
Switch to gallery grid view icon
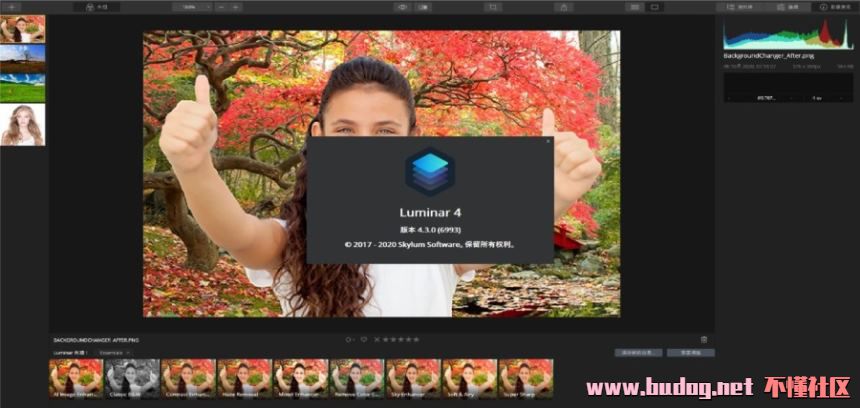click(x=634, y=7)
